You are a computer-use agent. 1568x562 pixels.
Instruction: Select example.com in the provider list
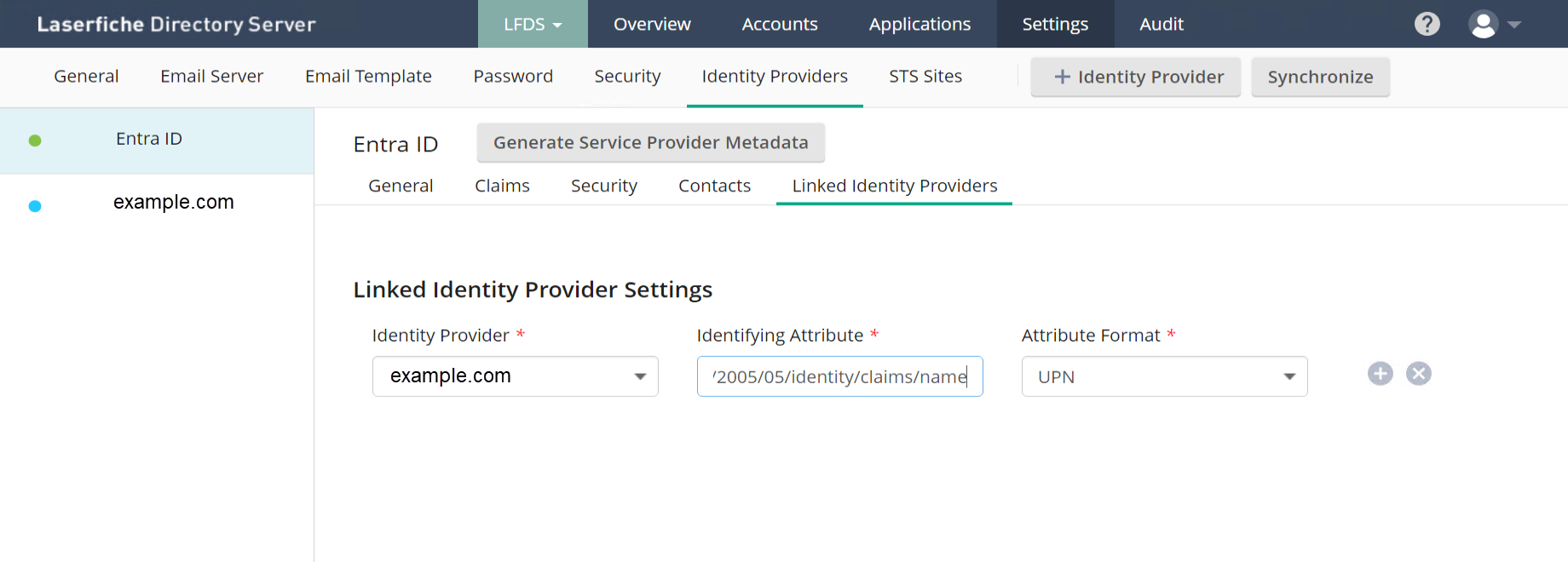pos(157,205)
